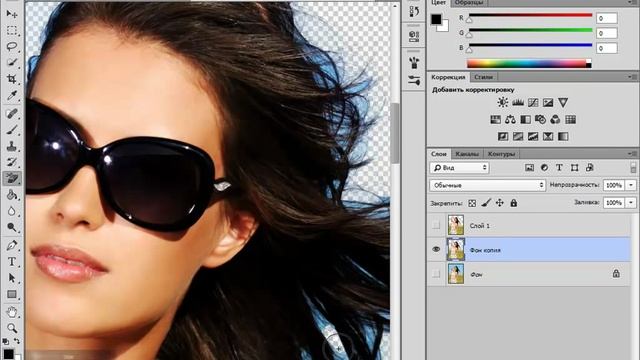
Task: Hide the Фон копия layer
Action: pos(436,249)
